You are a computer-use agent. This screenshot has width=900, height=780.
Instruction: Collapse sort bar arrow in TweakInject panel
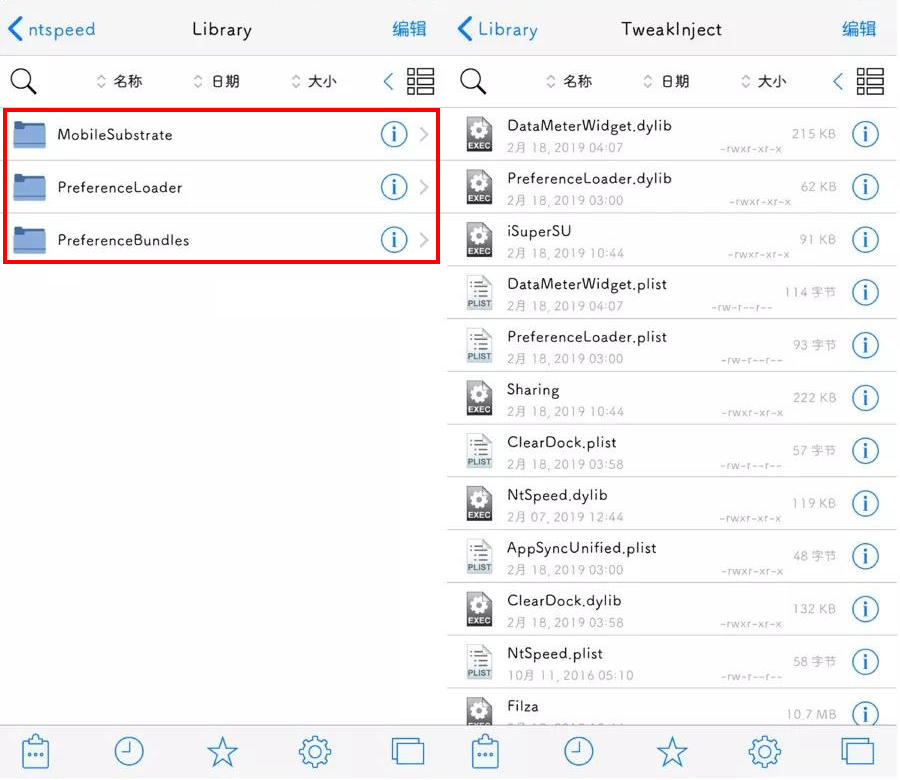tap(838, 81)
